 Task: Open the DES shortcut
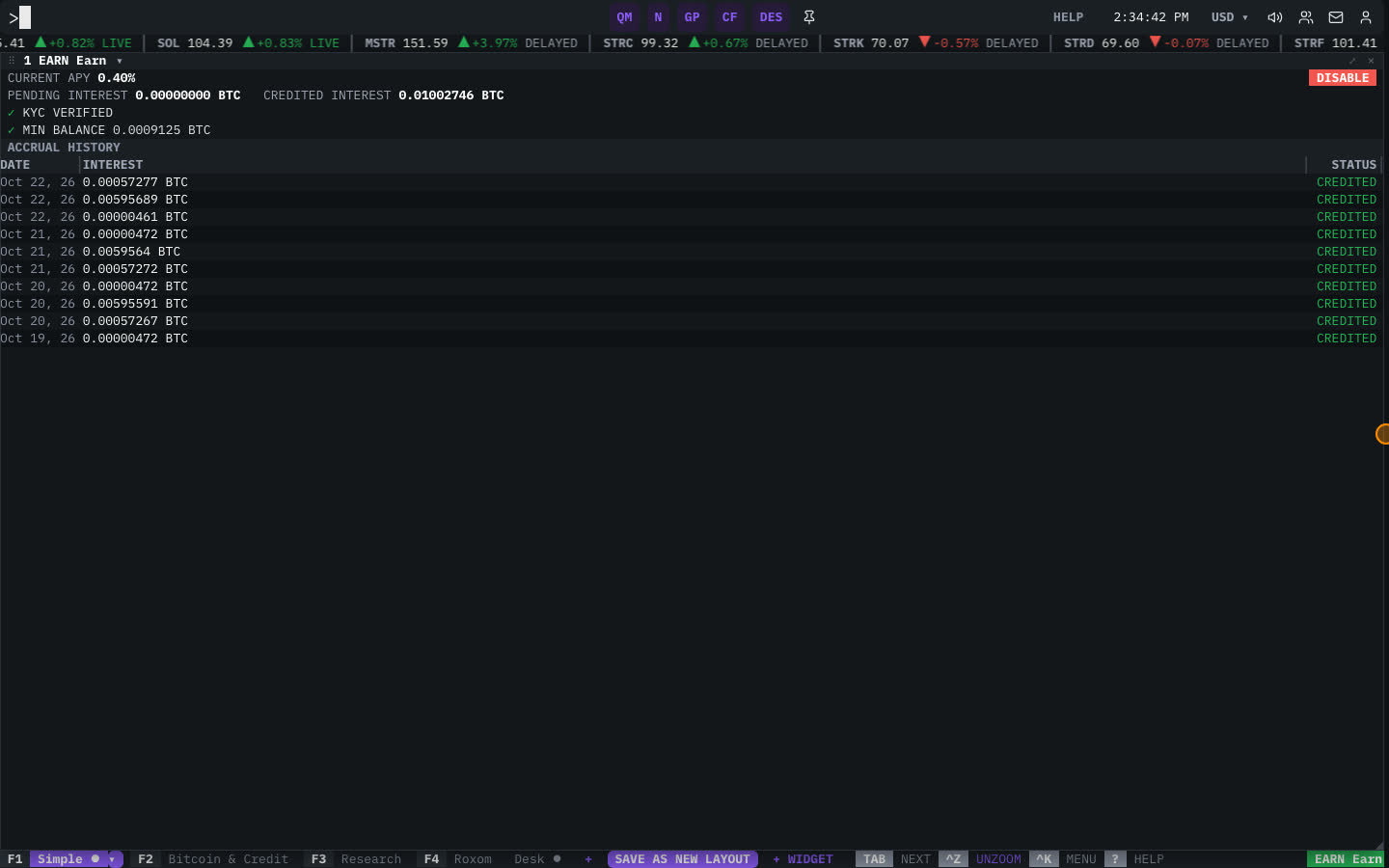coord(771,17)
